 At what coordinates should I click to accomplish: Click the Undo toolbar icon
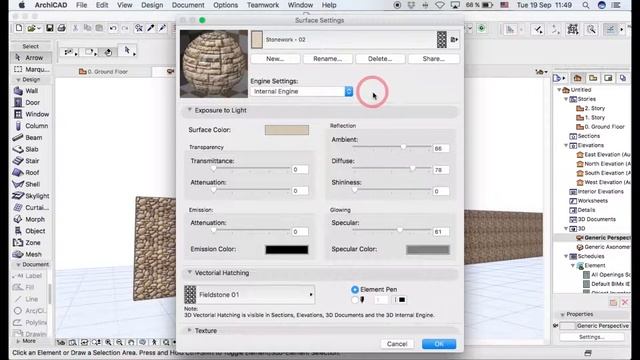point(113,28)
